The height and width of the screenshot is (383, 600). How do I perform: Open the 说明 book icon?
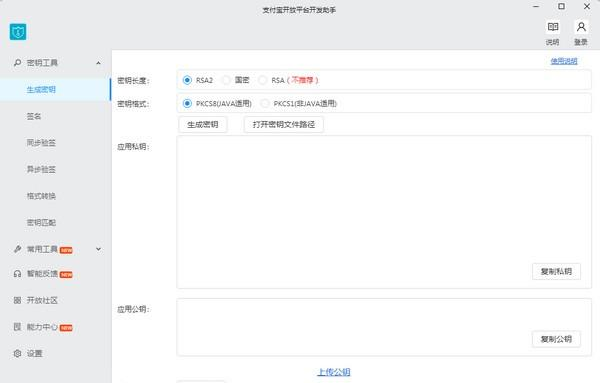point(553,27)
